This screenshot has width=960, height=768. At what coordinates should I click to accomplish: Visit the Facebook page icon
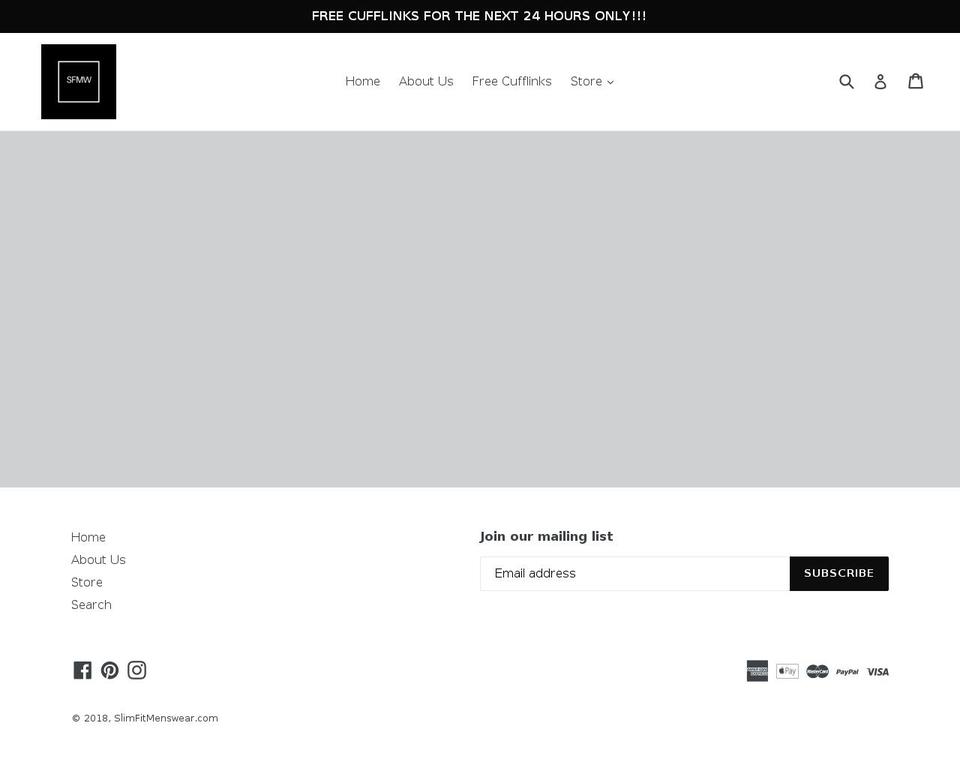pyautogui.click(x=83, y=670)
